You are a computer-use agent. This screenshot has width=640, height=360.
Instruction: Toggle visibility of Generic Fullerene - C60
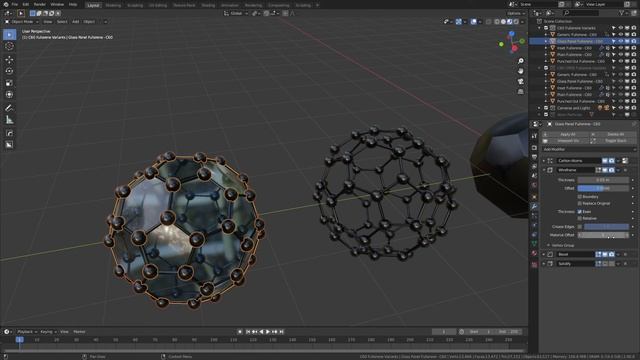point(620,35)
